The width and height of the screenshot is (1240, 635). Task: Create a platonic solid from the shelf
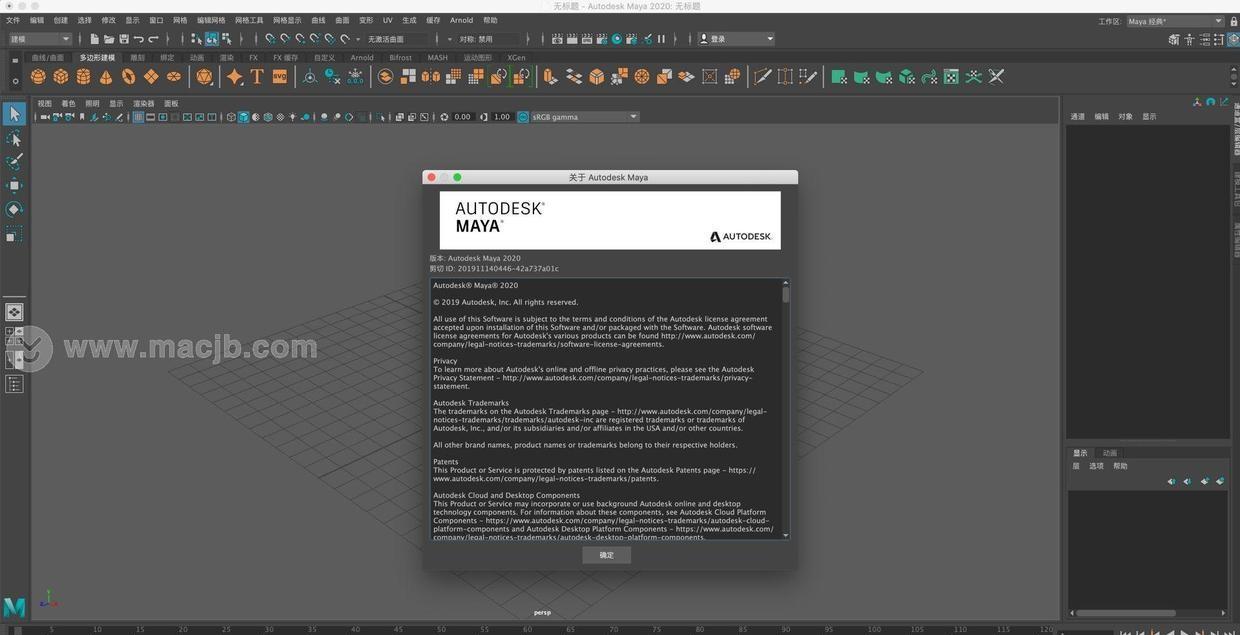[205, 77]
